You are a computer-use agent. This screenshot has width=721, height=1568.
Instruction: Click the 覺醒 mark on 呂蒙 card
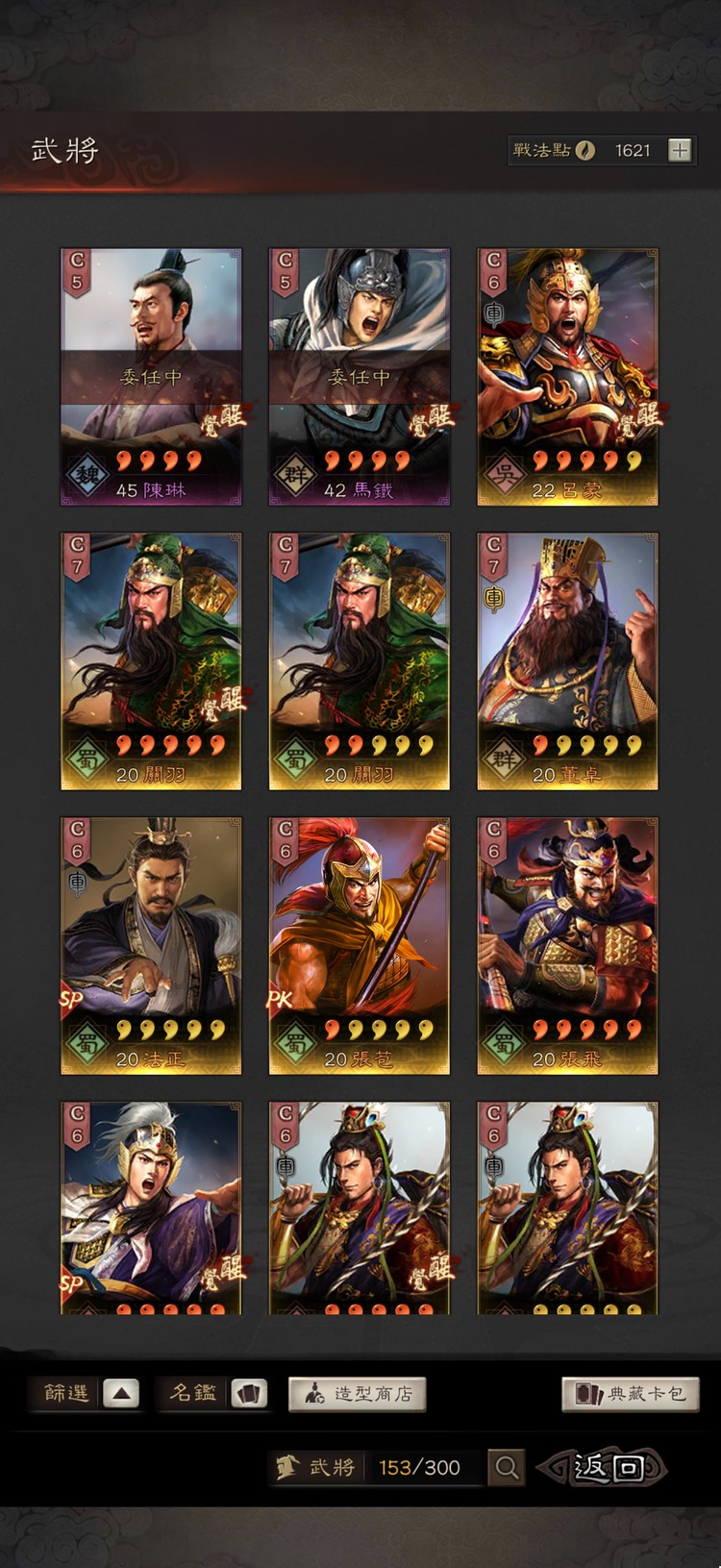[640, 418]
